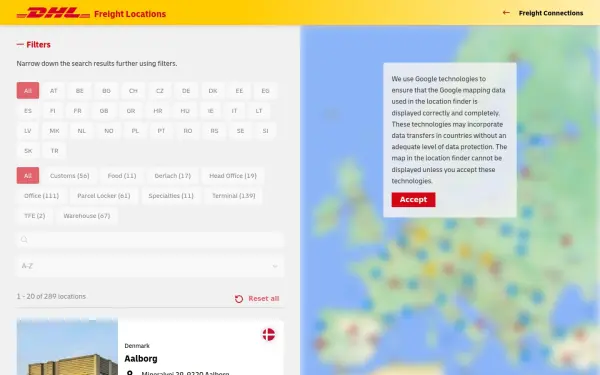Accept Google mapping technologies

click(x=413, y=199)
